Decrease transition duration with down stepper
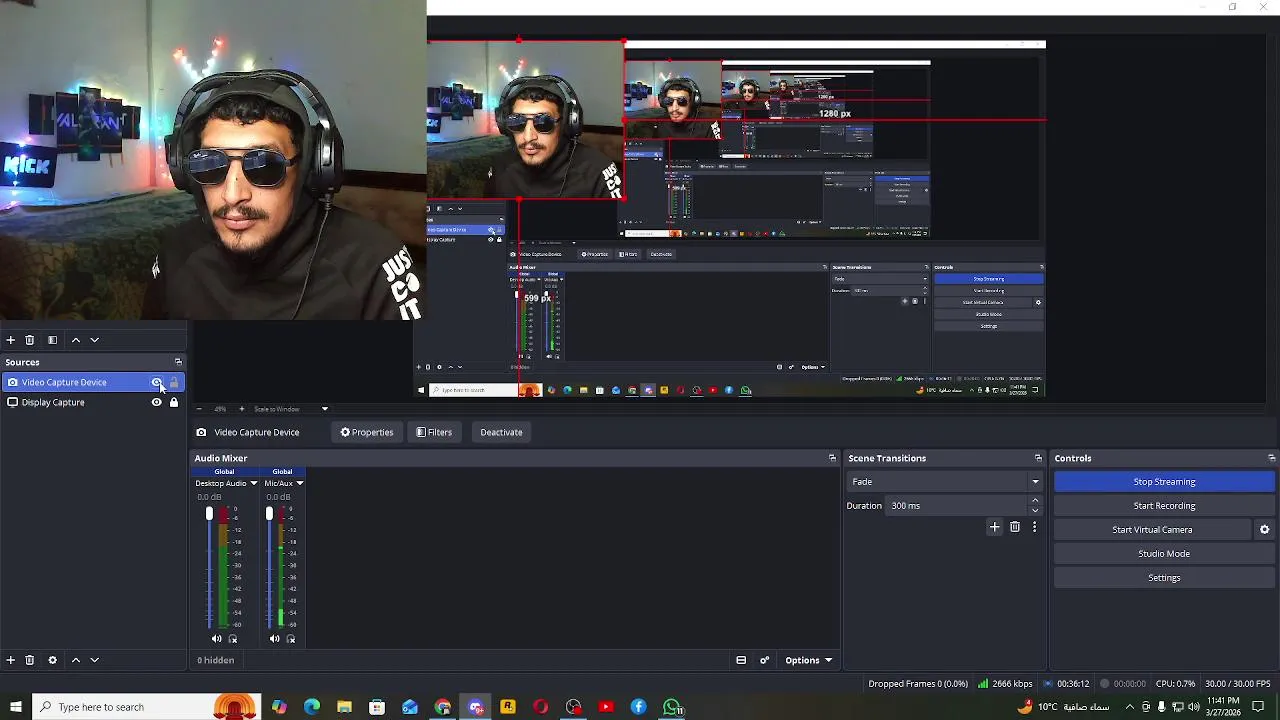Viewport: 1280px width, 720px height. pyautogui.click(x=1035, y=511)
